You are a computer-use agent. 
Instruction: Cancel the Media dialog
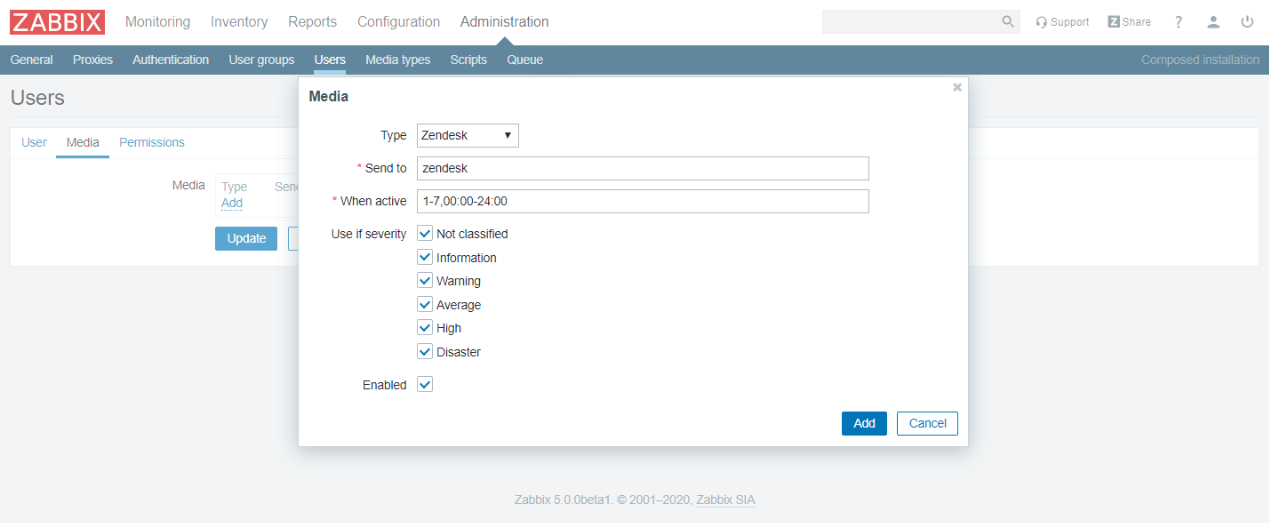pyautogui.click(x=927, y=424)
